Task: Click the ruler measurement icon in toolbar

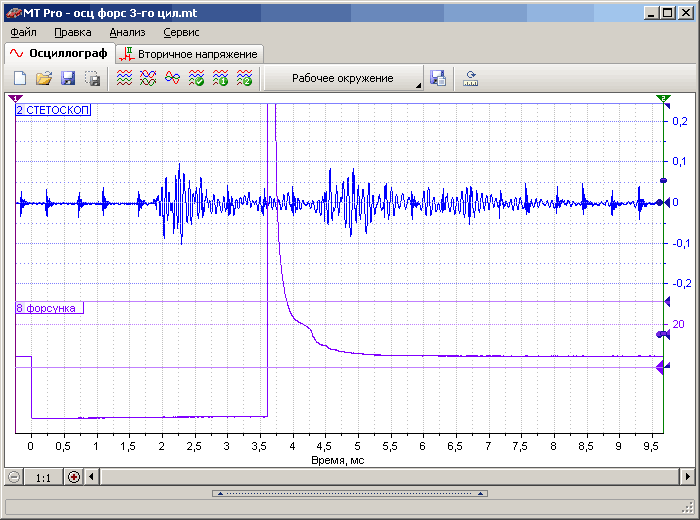Action: 471,78
